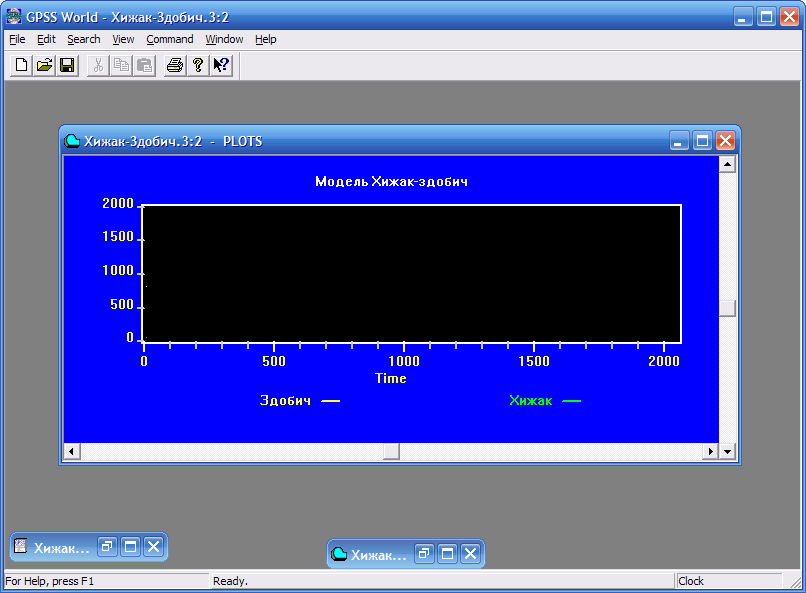
Task: Click the y-axis value 1000
Action: pos(118,270)
